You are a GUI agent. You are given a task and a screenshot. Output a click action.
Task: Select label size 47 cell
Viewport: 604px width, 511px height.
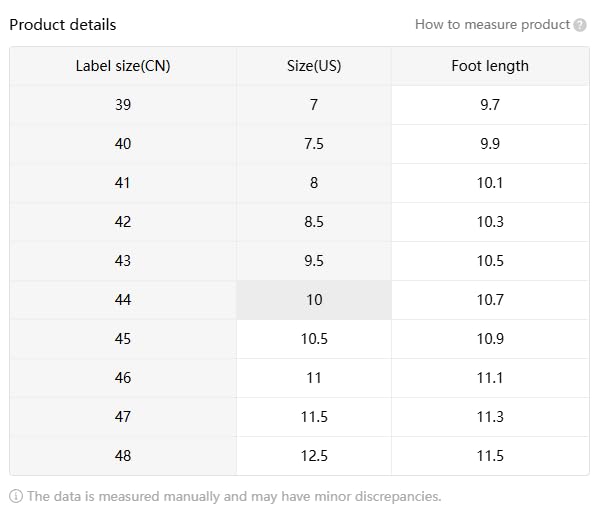coord(123,417)
